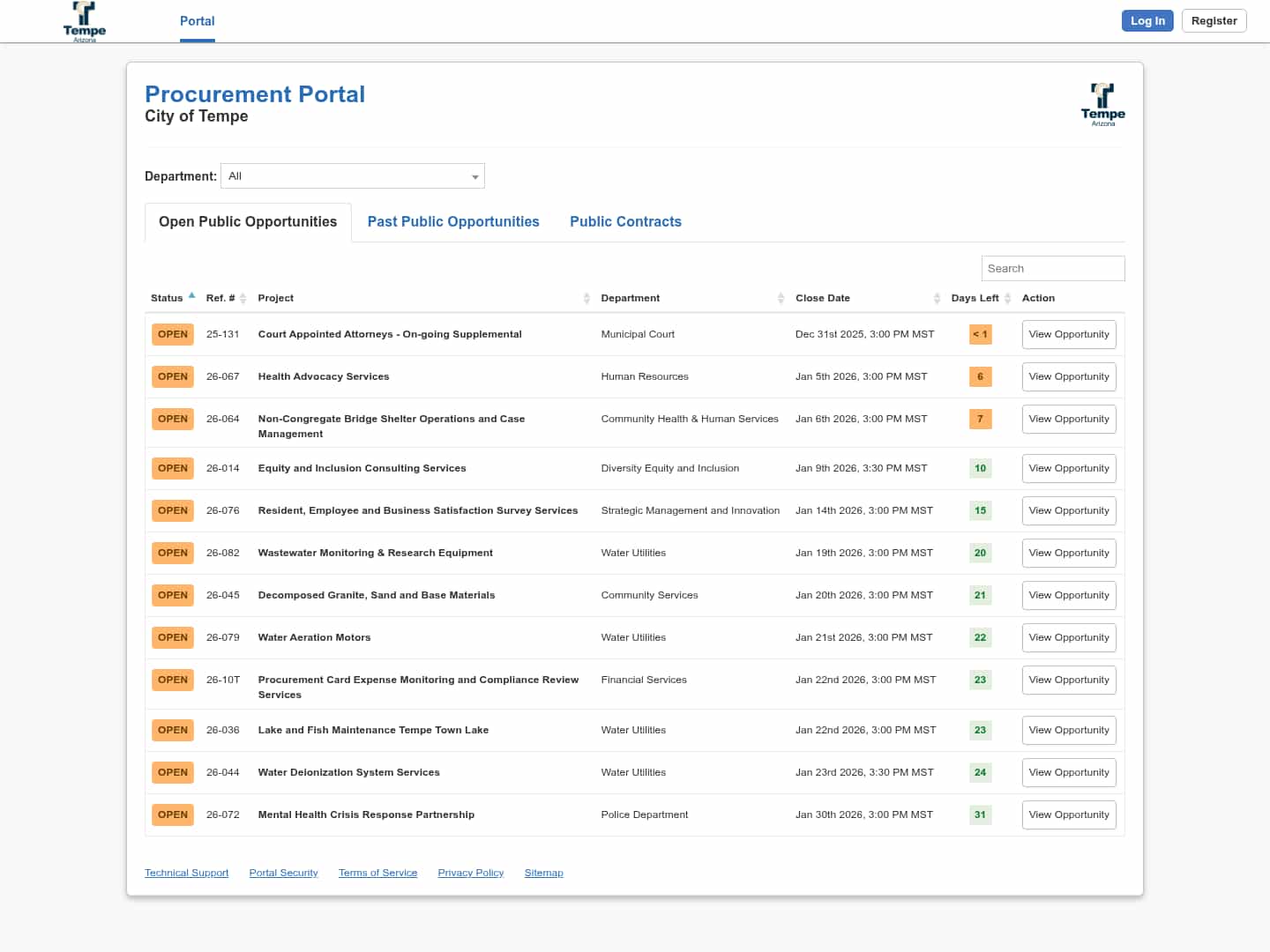View opportunity for Water Aeration Motors
Screen dimensions: 1270x952
(x=1069, y=638)
